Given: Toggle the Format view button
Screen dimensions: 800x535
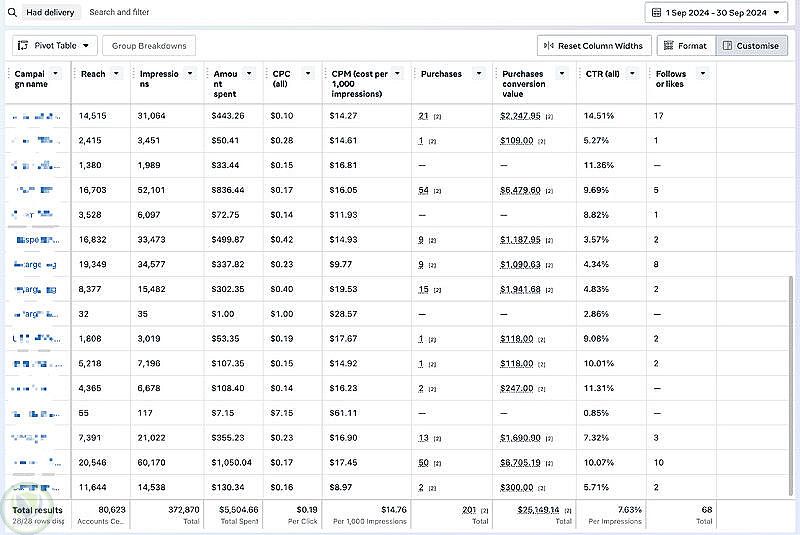Looking at the screenshot, I should point(684,45).
